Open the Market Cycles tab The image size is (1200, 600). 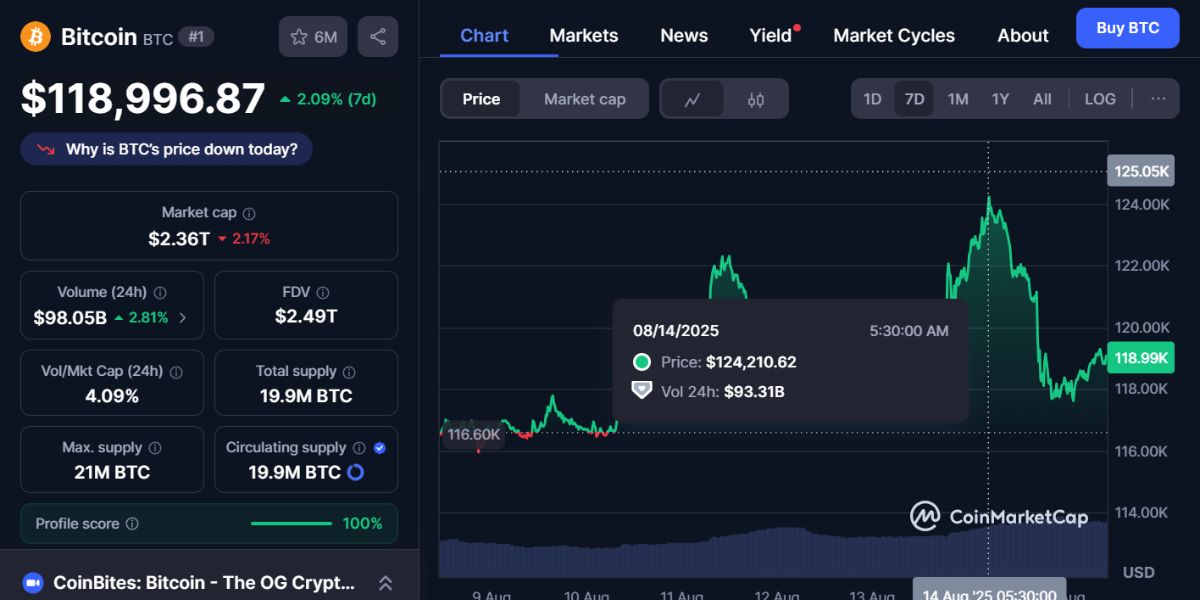pyautogui.click(x=893, y=35)
